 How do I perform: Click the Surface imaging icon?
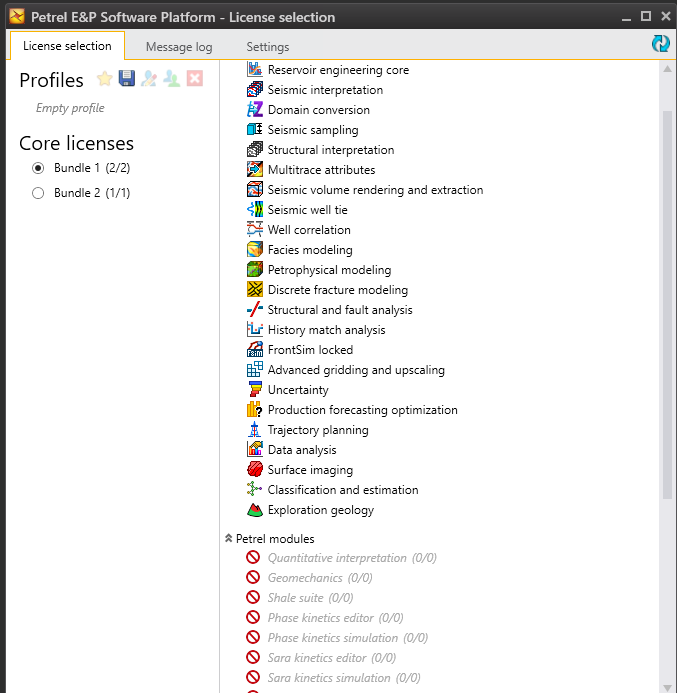tap(255, 469)
